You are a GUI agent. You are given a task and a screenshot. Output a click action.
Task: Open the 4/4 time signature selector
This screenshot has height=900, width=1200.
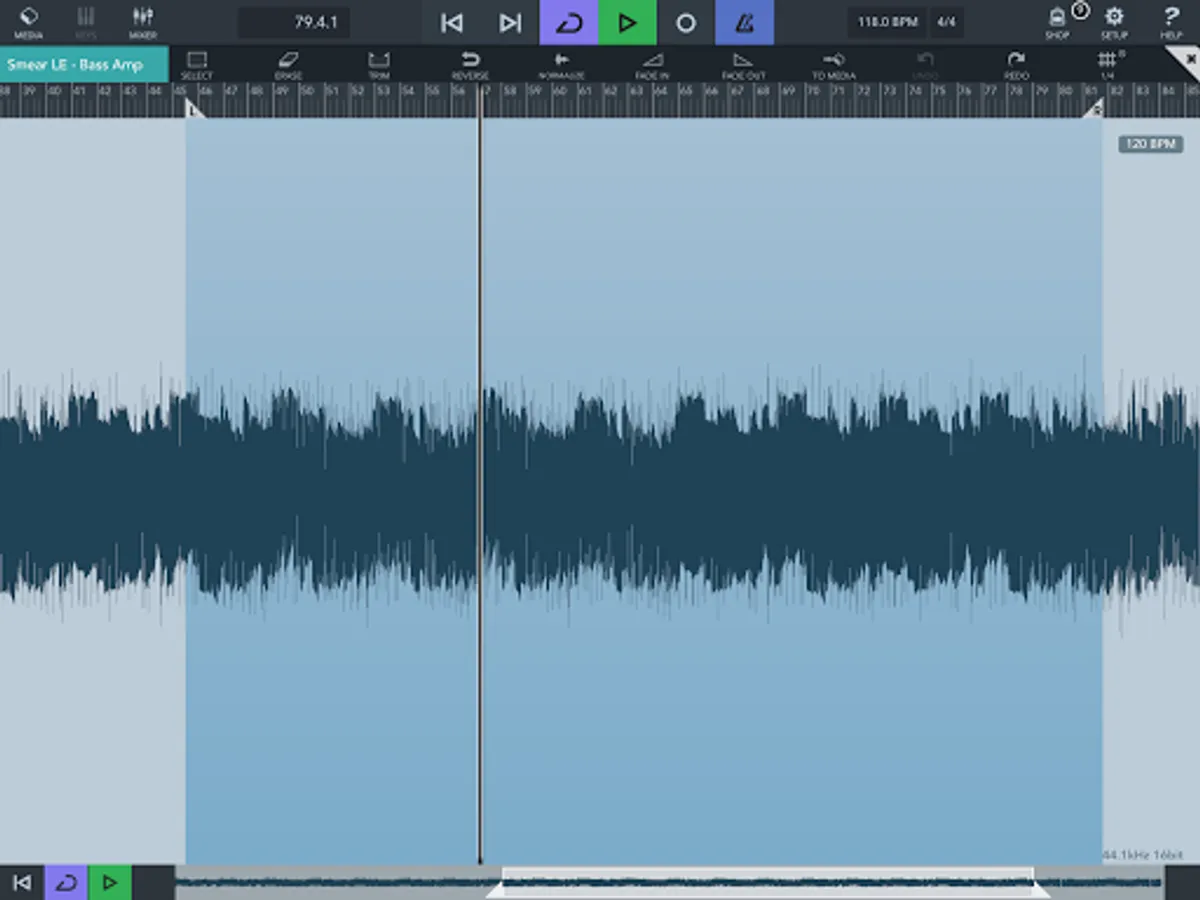click(x=946, y=22)
